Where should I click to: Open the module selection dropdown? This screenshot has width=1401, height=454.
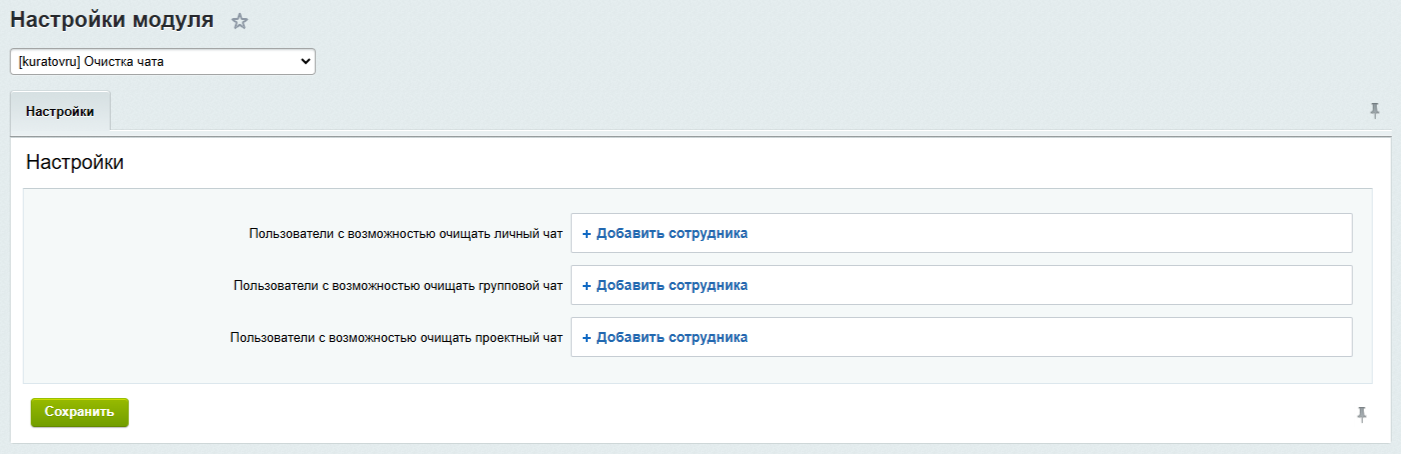[162, 62]
